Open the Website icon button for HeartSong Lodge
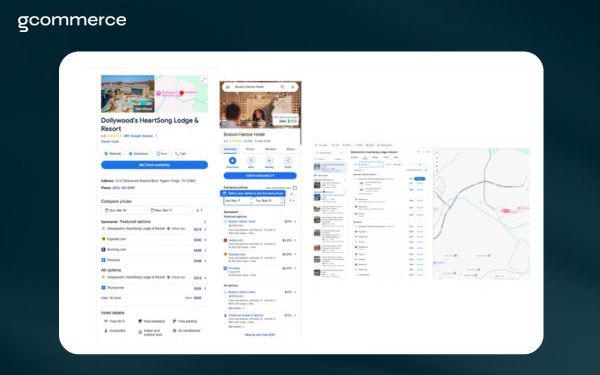The height and width of the screenshot is (375, 600). [x=112, y=153]
